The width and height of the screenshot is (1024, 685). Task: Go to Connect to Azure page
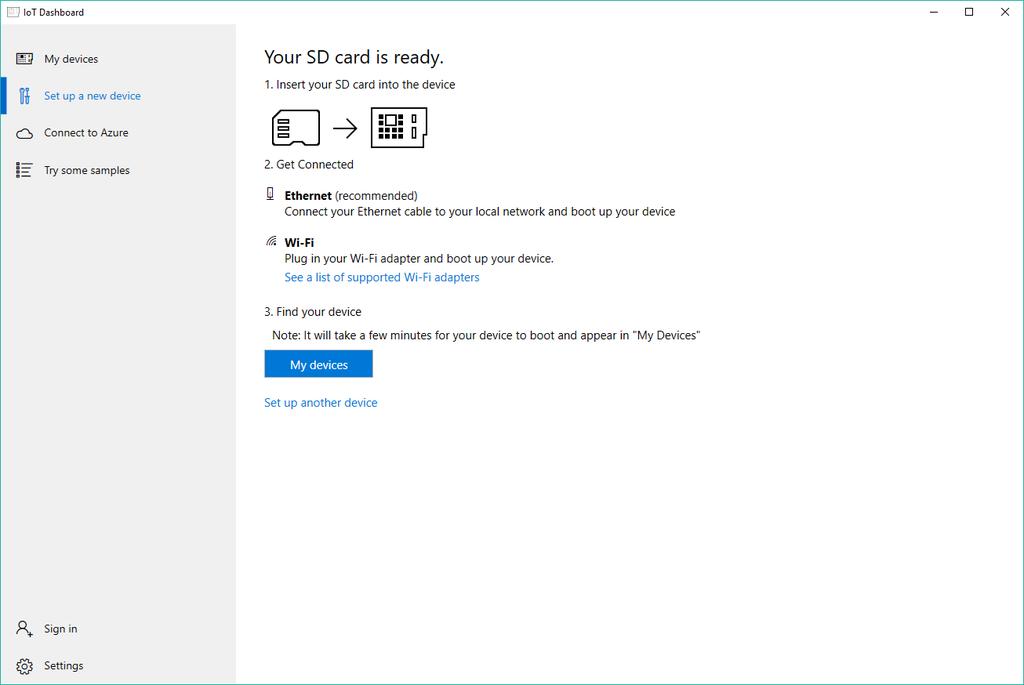point(118,133)
